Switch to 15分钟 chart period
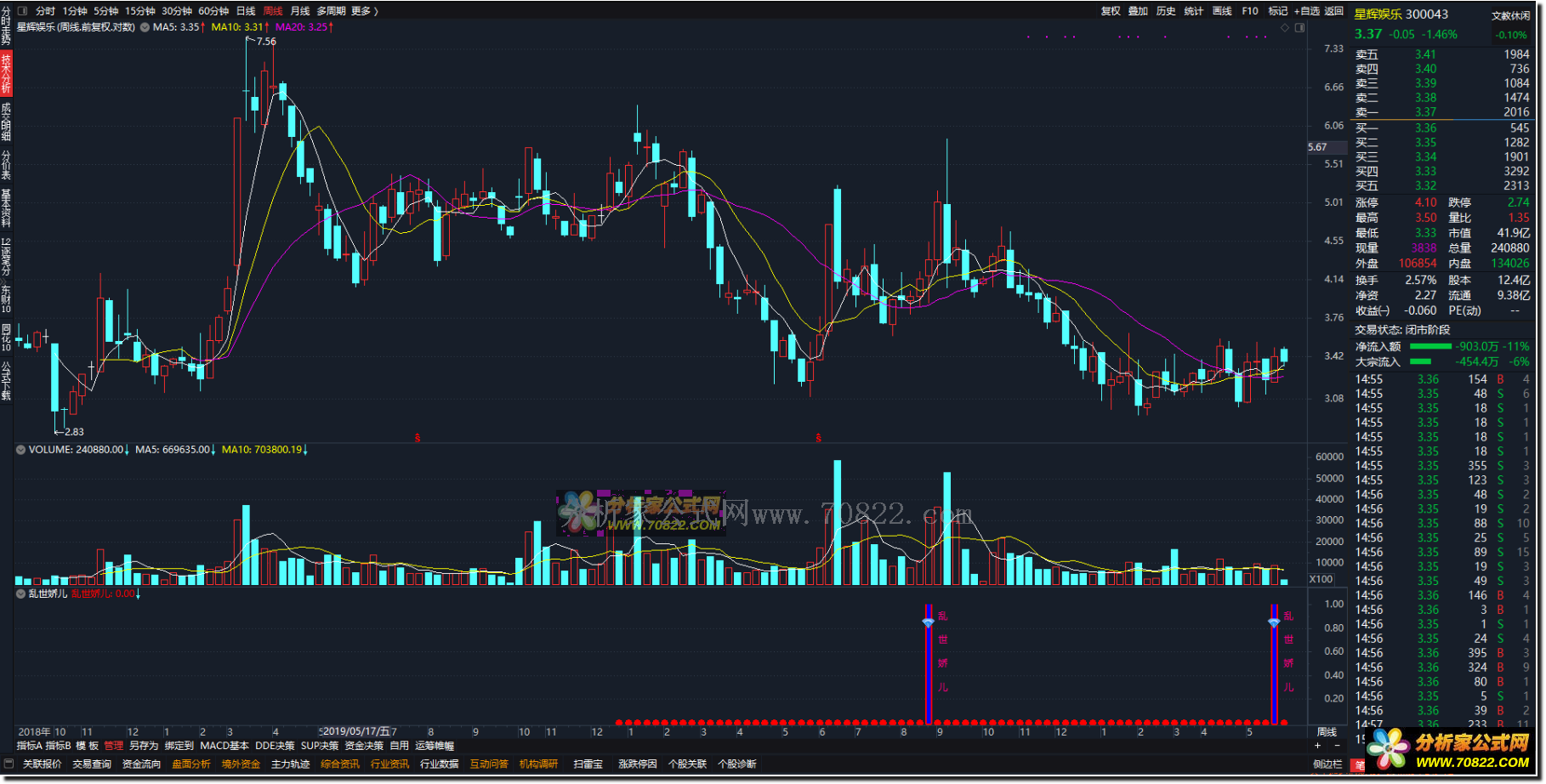 pyautogui.click(x=140, y=11)
